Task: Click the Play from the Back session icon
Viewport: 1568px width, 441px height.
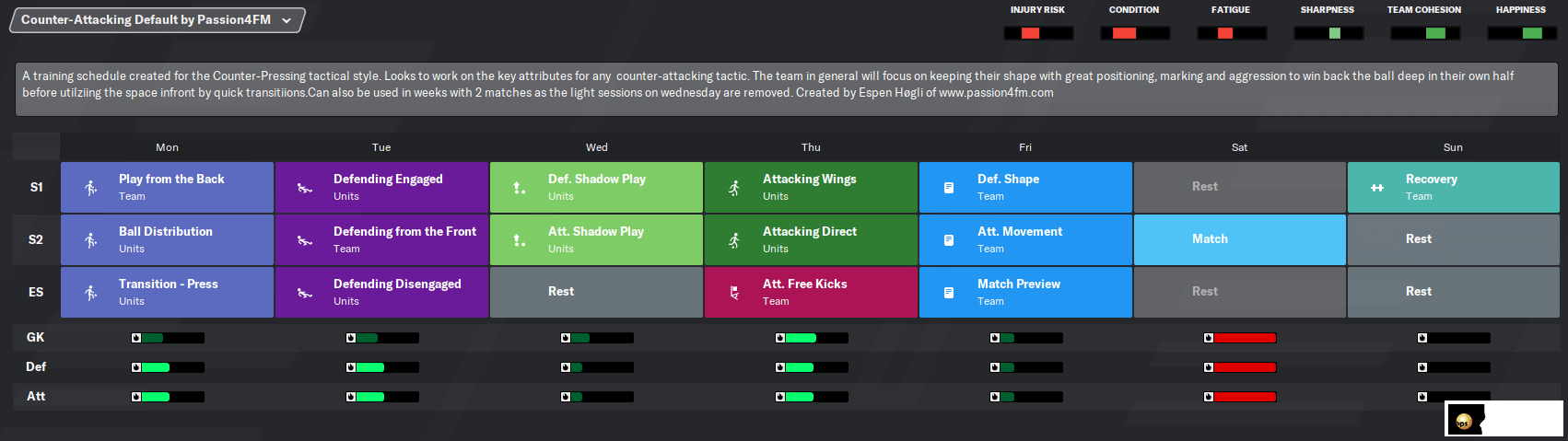Action: coord(90,188)
